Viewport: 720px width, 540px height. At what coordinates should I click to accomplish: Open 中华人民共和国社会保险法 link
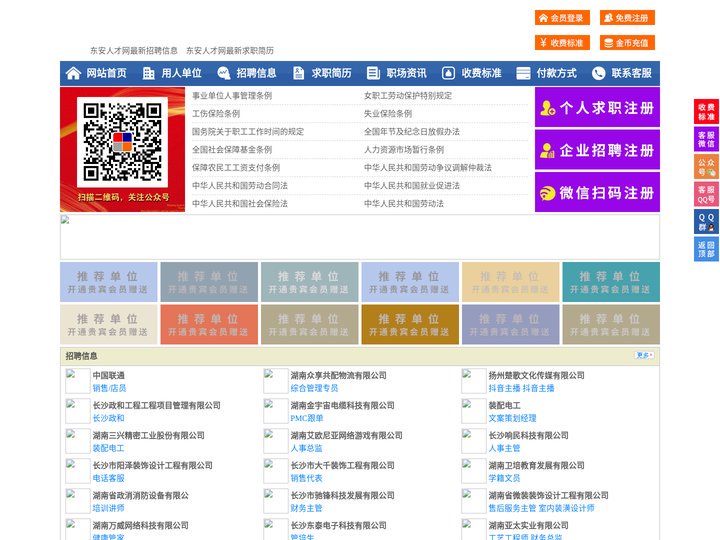240,203
